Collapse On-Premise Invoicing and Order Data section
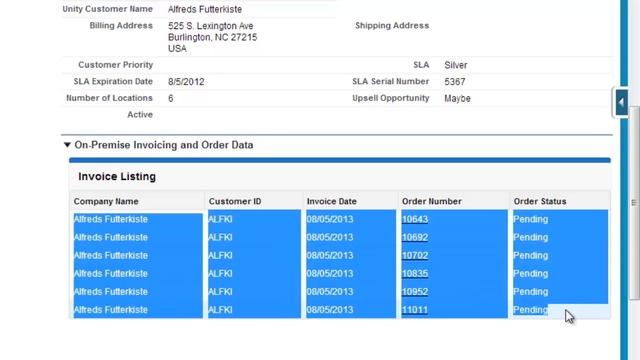Viewport: 640px width, 360px height. point(67,145)
